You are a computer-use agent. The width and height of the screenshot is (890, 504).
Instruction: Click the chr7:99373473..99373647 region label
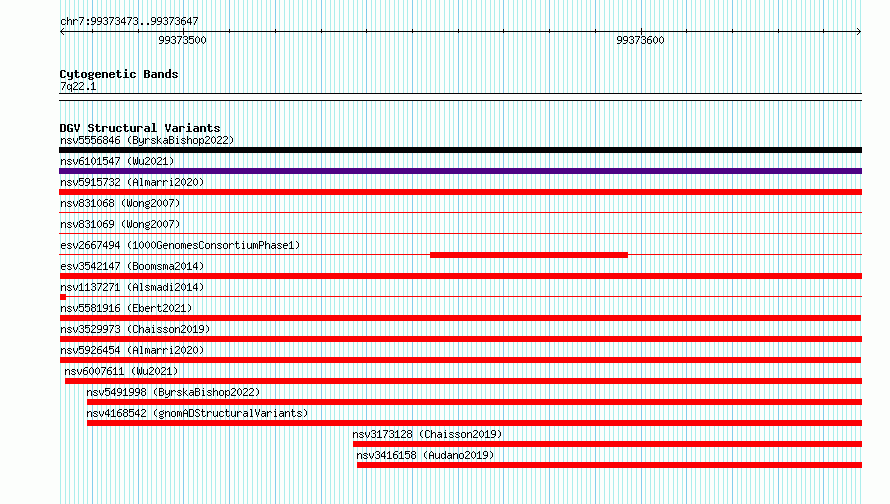[x=129, y=21]
